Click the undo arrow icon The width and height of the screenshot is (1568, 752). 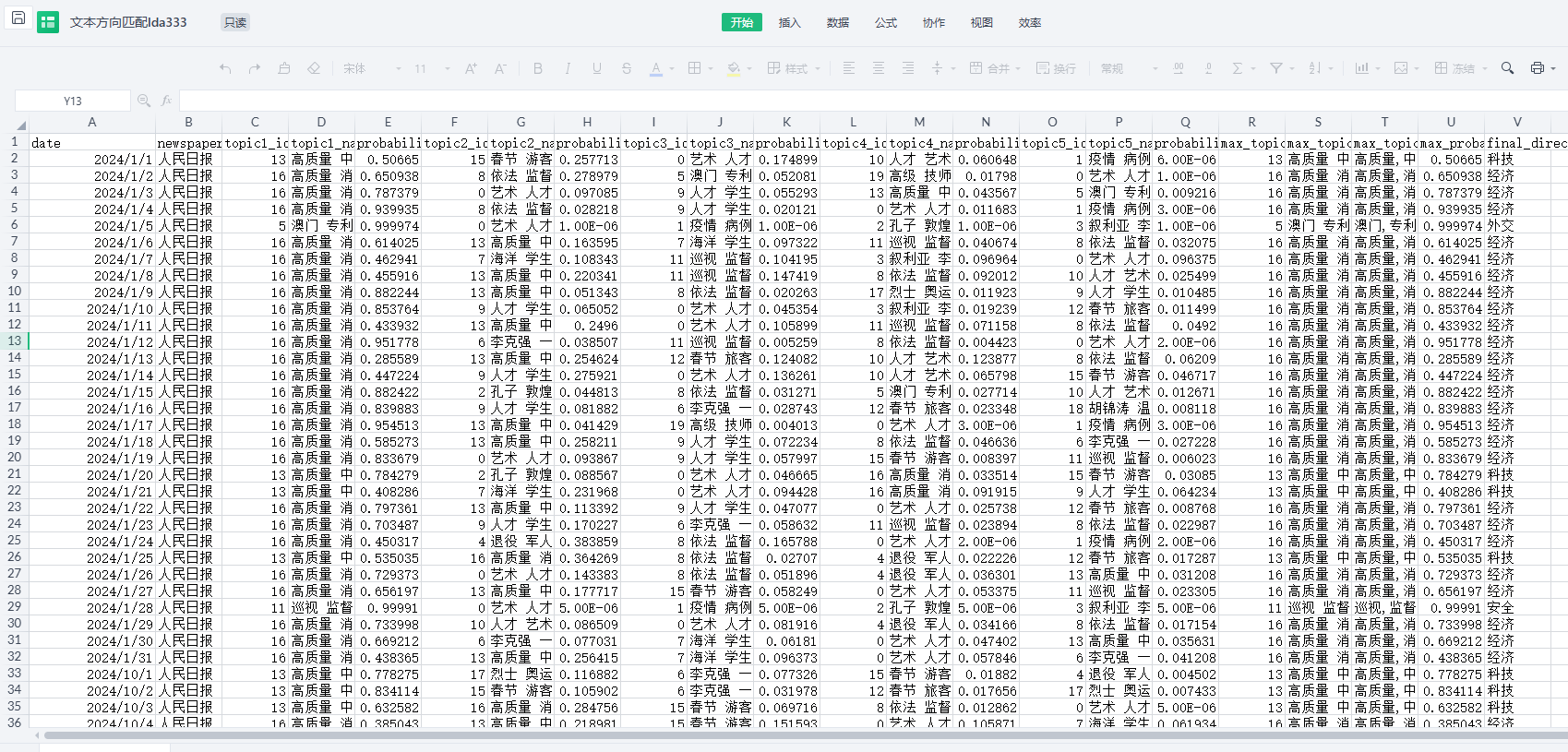pos(225,68)
